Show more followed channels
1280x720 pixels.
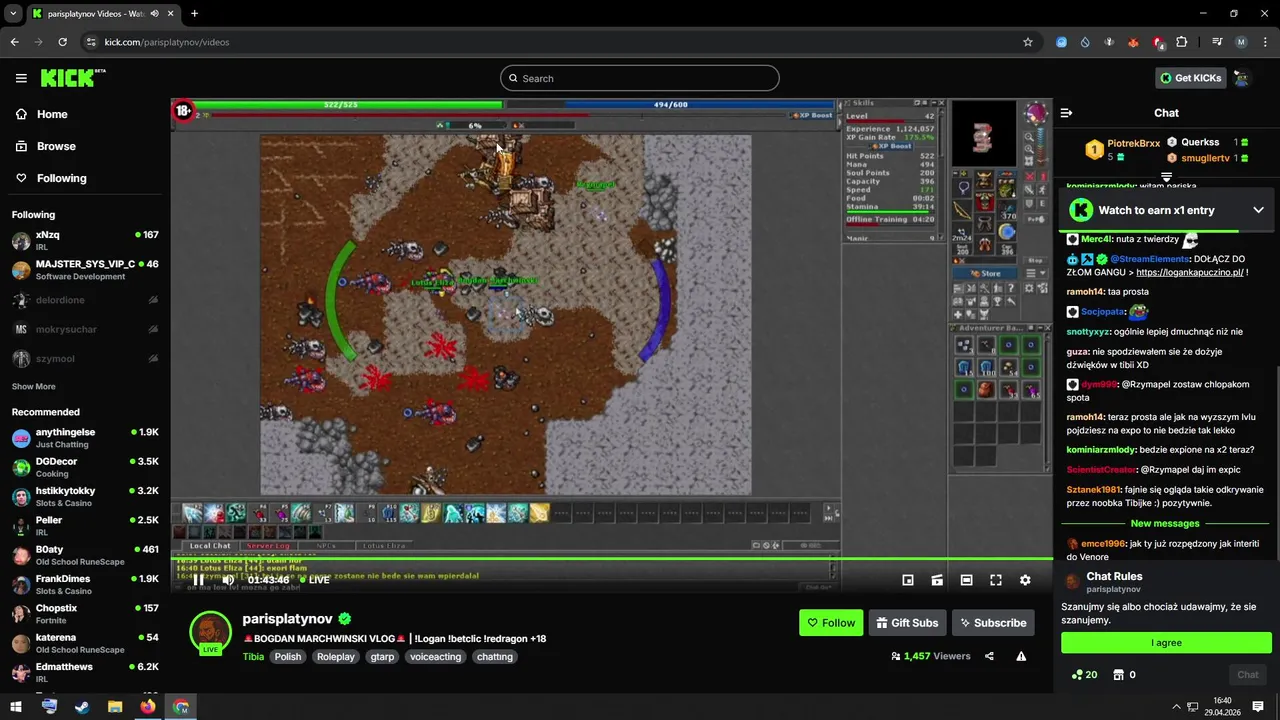click(34, 386)
